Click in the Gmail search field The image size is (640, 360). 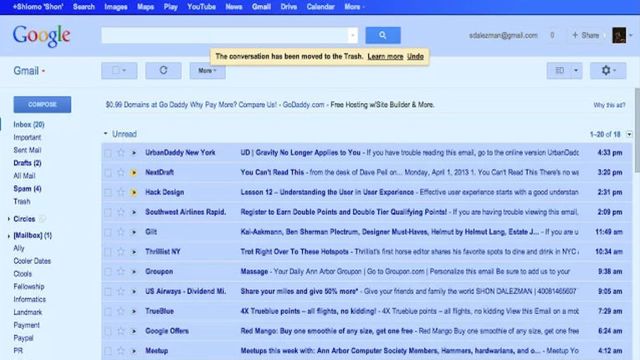pos(224,36)
